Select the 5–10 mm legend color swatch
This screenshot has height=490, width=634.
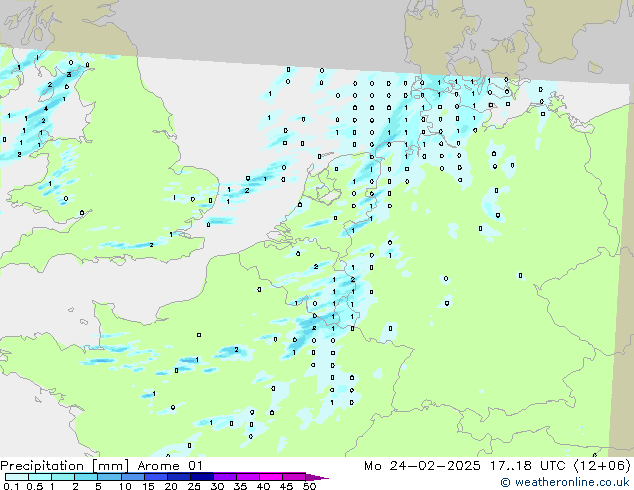coord(109,477)
